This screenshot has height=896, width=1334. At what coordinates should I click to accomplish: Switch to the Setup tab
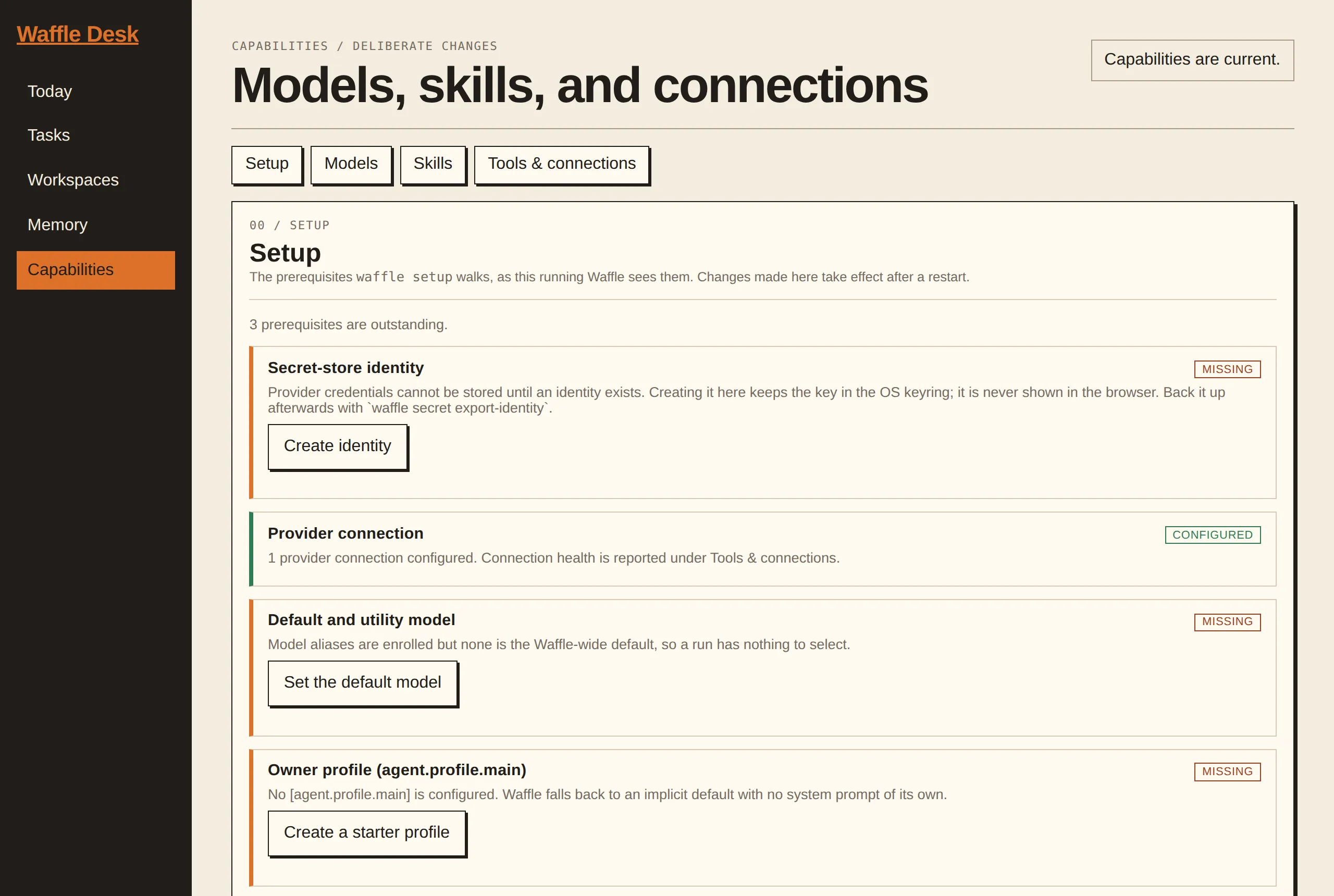(x=267, y=164)
